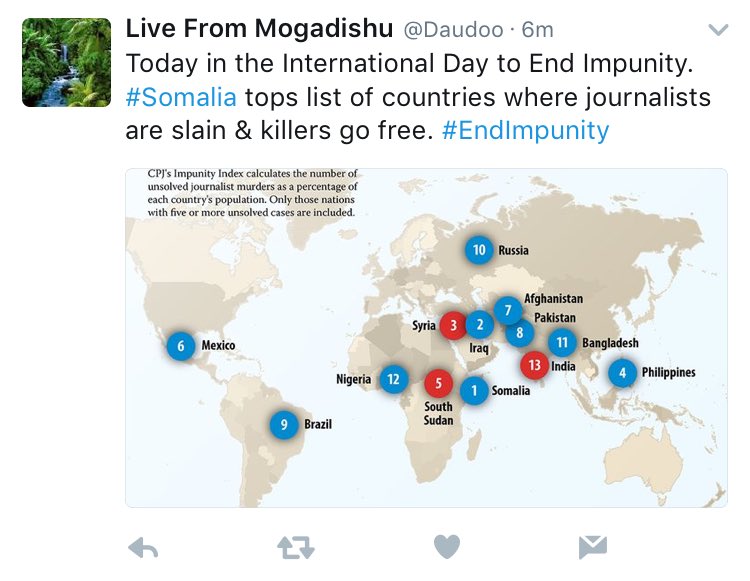
Task: Retweet this tweet
Action: coord(296,548)
